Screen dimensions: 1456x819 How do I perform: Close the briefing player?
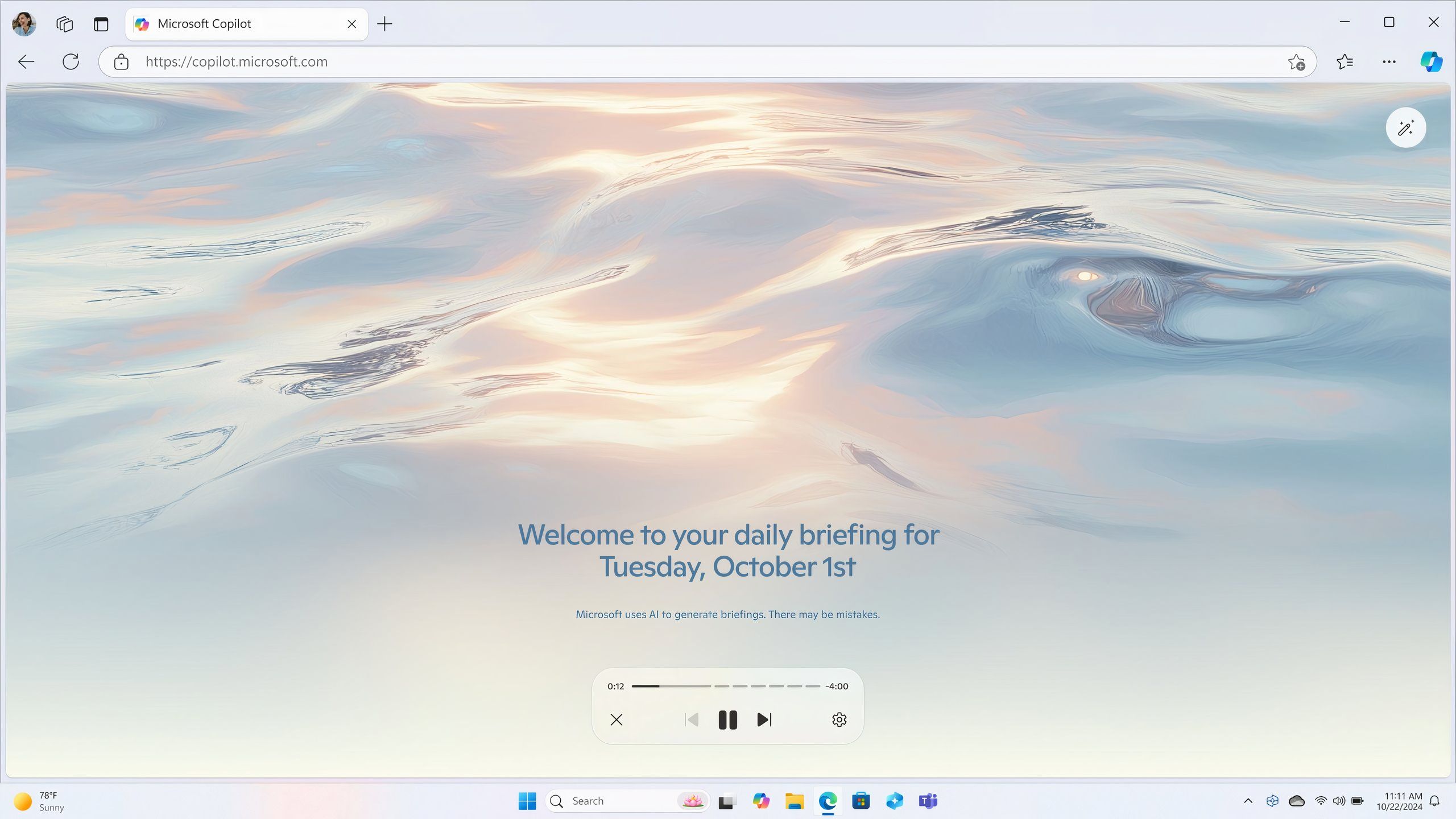(616, 720)
